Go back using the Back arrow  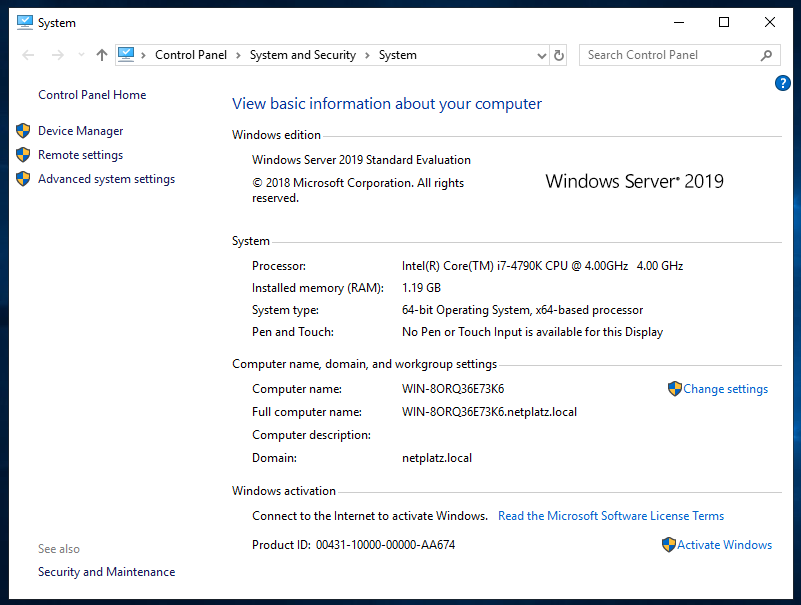pos(28,55)
